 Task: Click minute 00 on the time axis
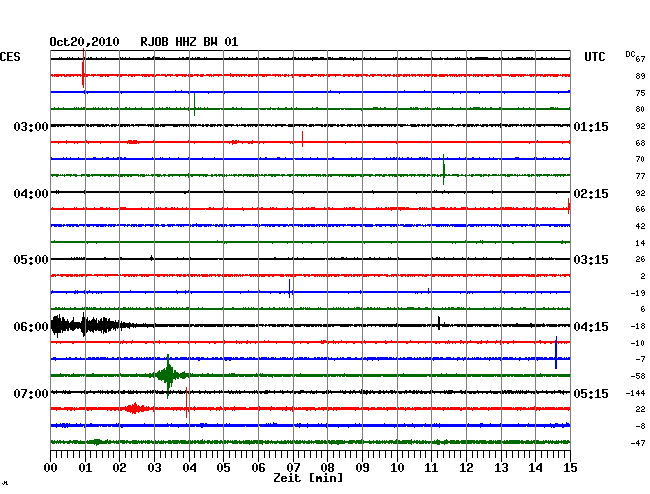click(x=51, y=467)
